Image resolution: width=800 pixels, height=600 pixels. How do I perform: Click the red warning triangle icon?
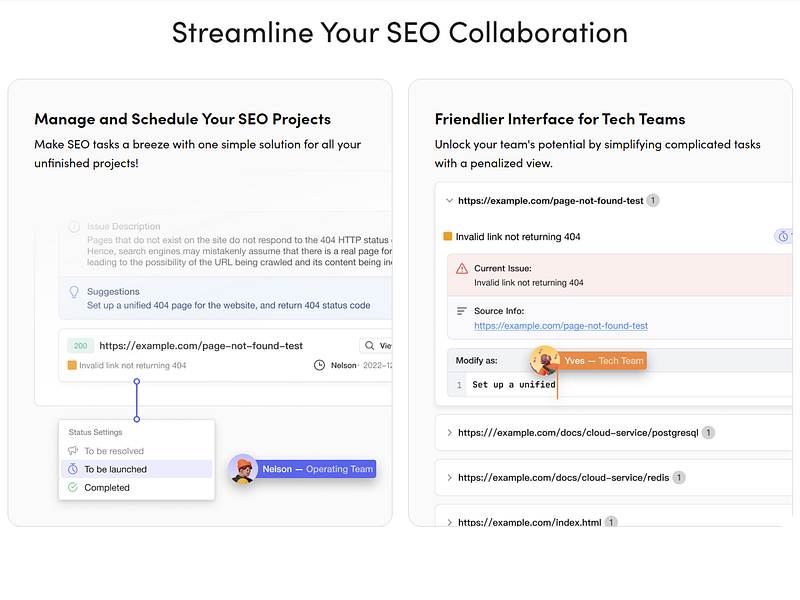pyautogui.click(x=462, y=268)
